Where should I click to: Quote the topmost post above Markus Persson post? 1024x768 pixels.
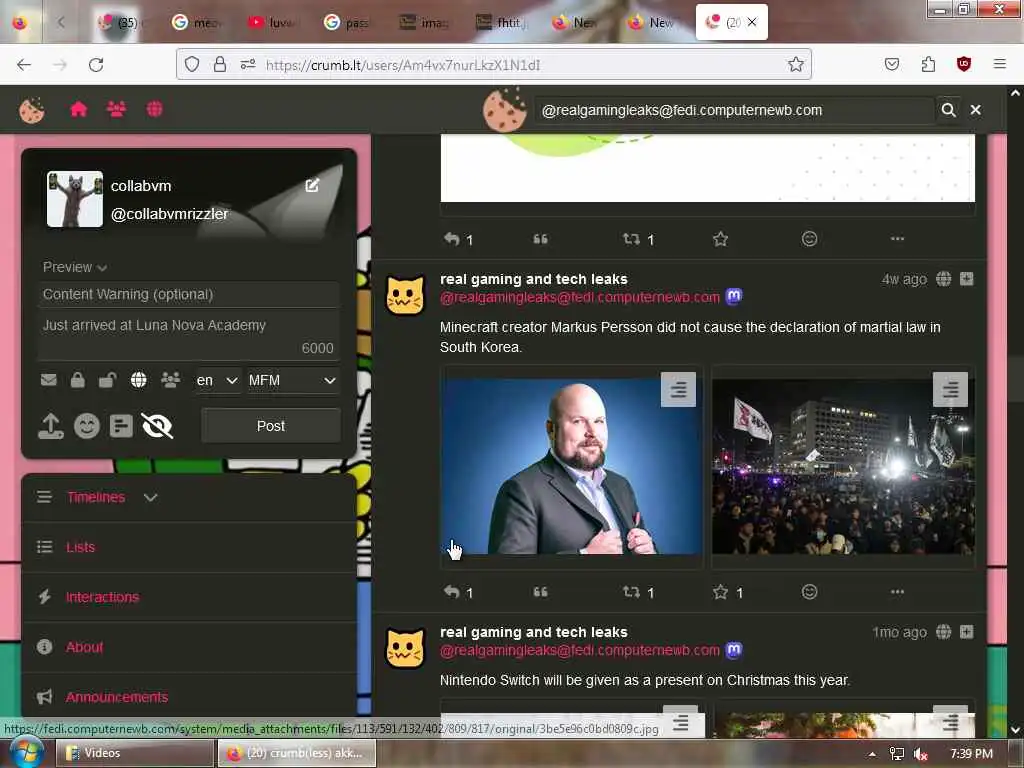pos(540,239)
